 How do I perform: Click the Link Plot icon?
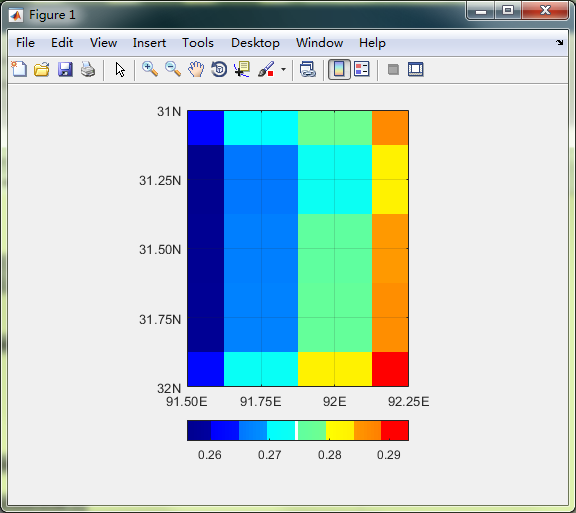pos(308,69)
